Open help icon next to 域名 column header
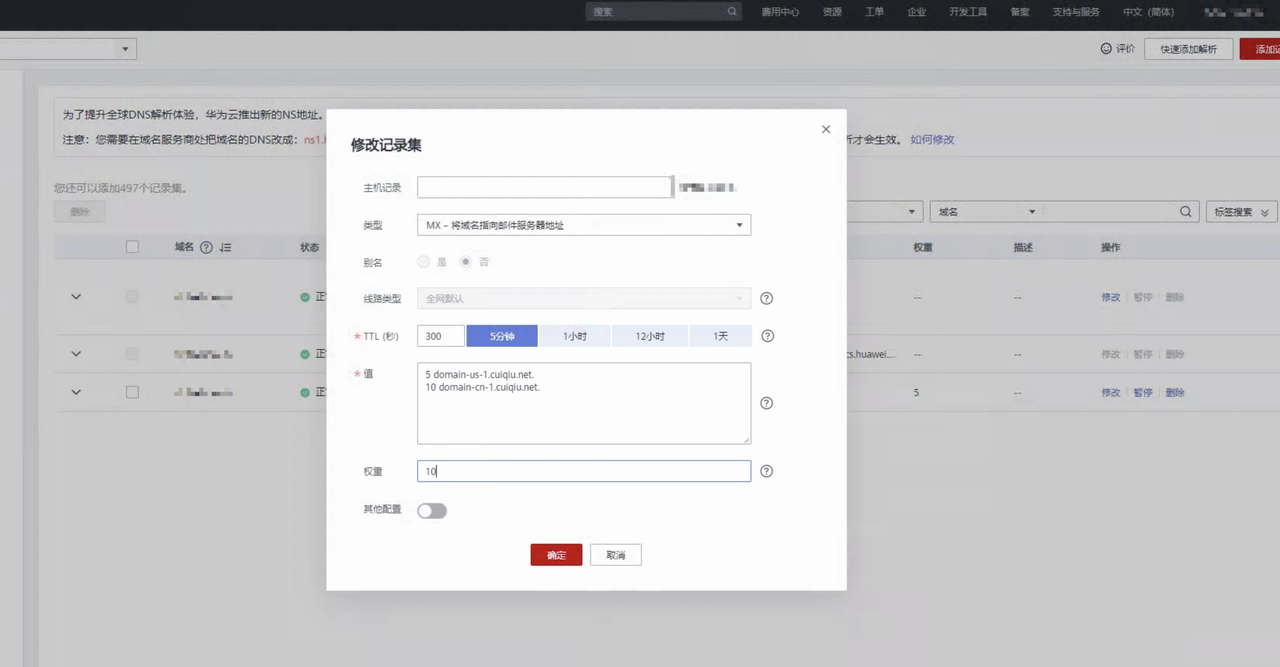 coord(206,247)
